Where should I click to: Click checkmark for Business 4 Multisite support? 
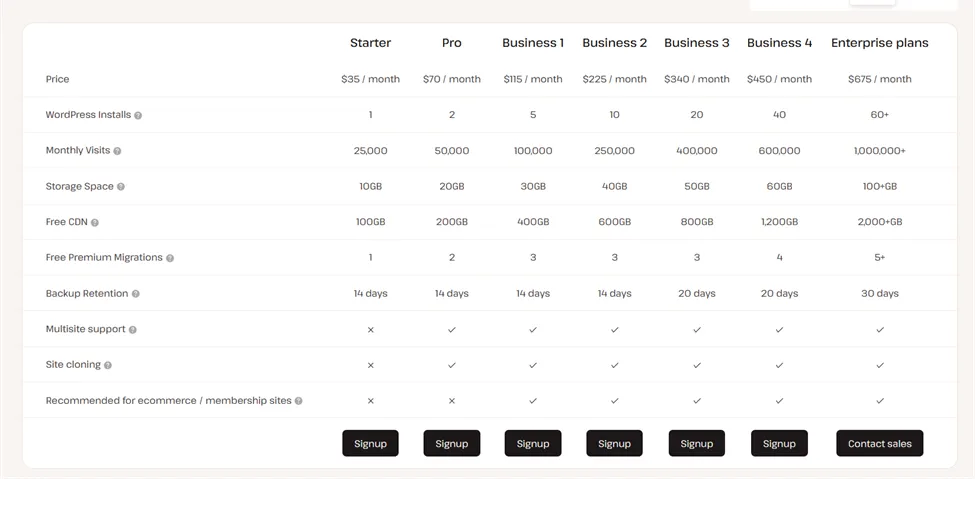779,330
